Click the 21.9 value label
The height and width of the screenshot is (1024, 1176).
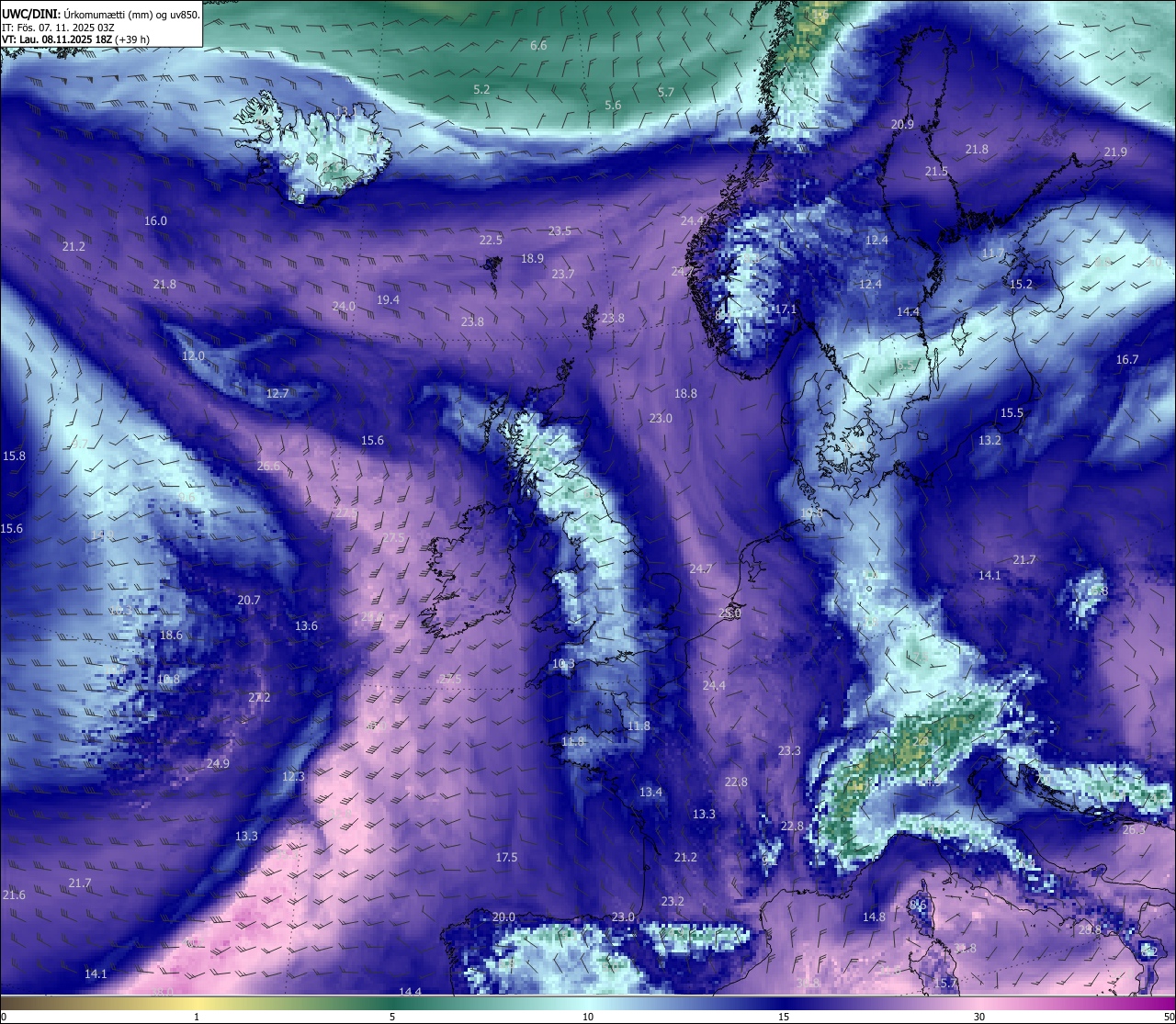(x=1115, y=152)
